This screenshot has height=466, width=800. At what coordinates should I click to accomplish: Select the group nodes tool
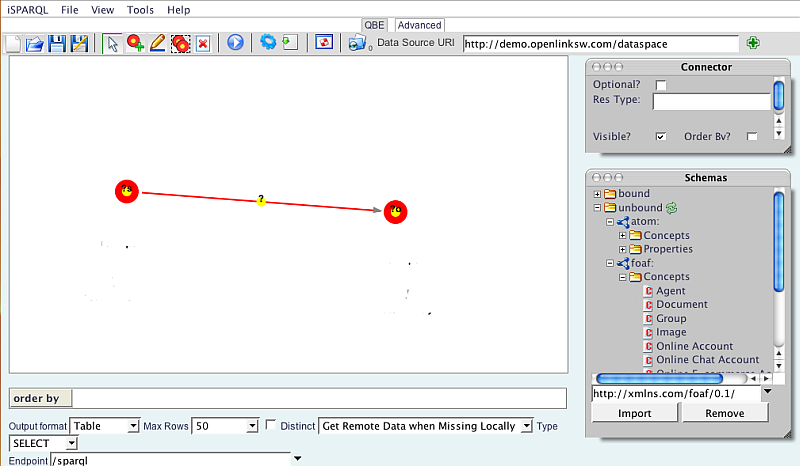point(180,43)
